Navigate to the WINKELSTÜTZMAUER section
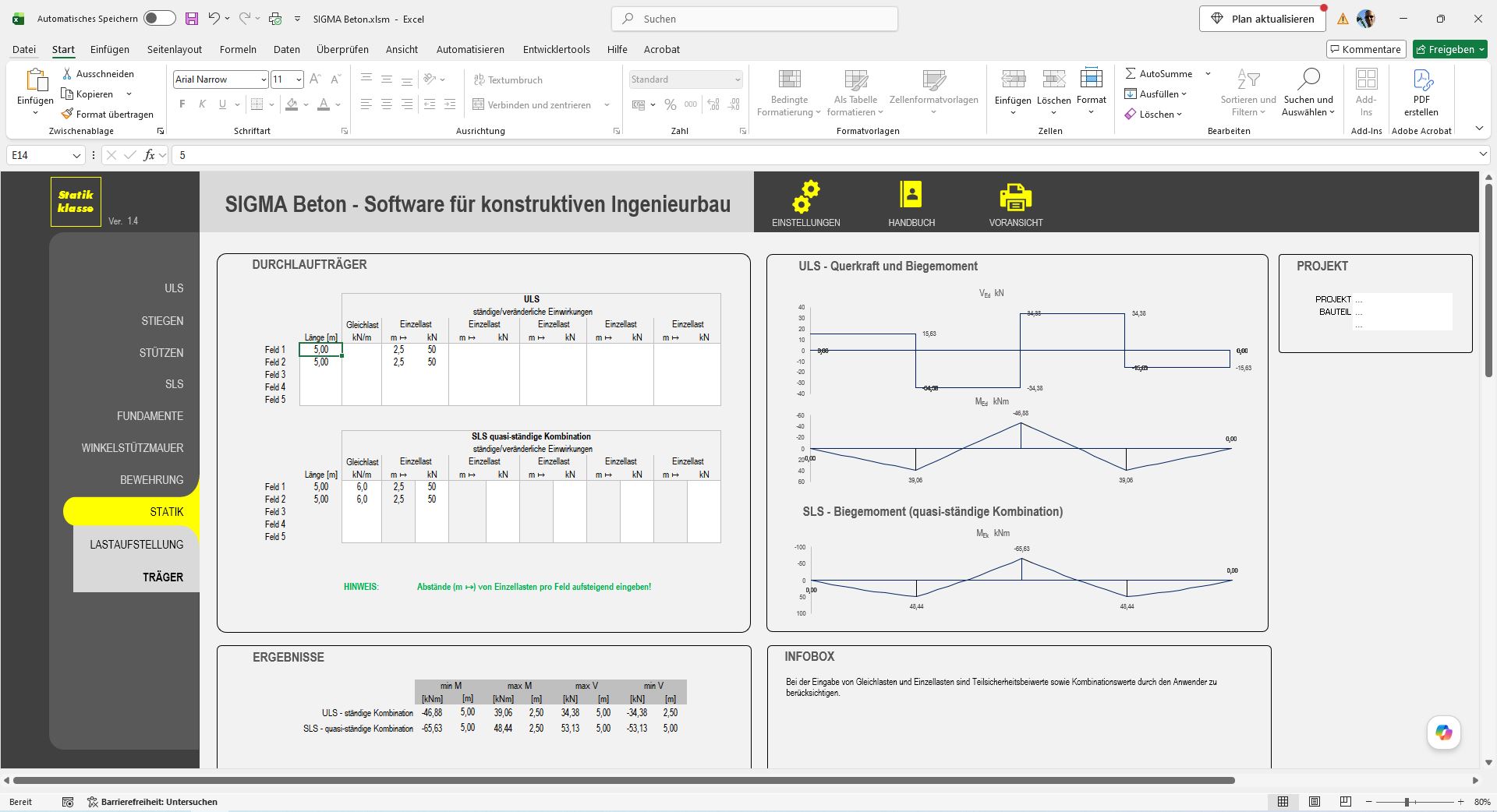 (133, 448)
